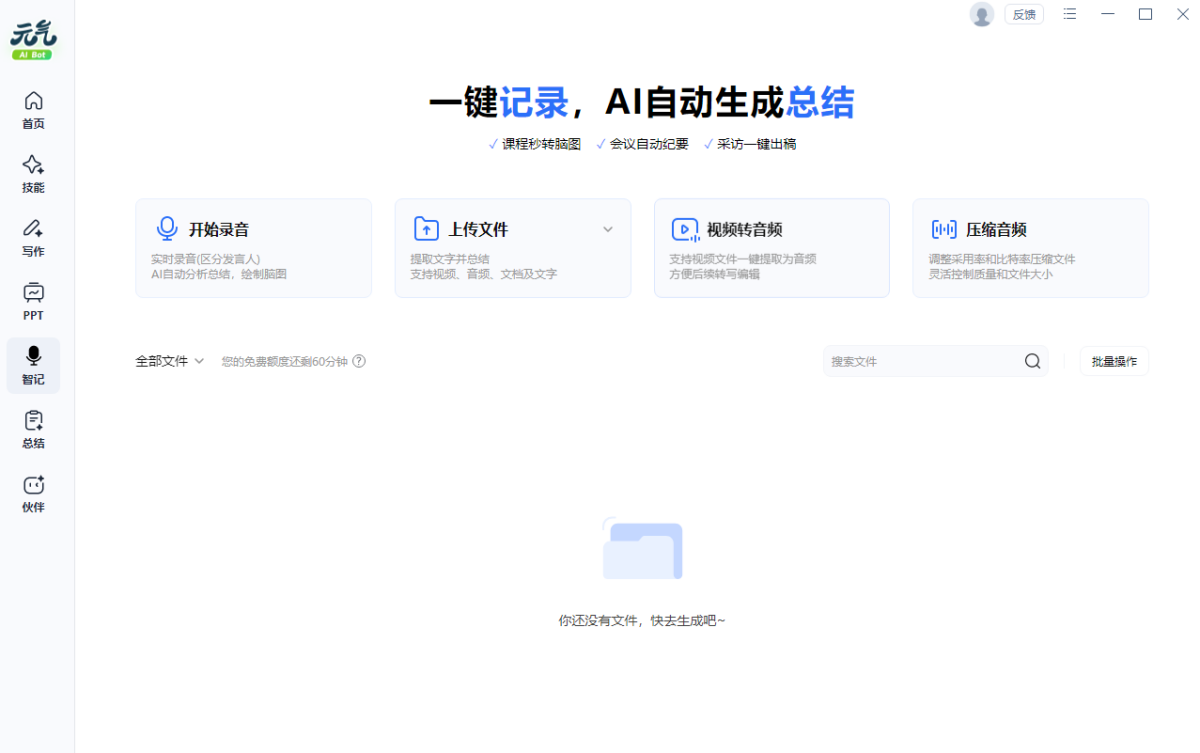点击顶部的元气AI Bot标志
The image size is (1200, 753).
click(33, 37)
